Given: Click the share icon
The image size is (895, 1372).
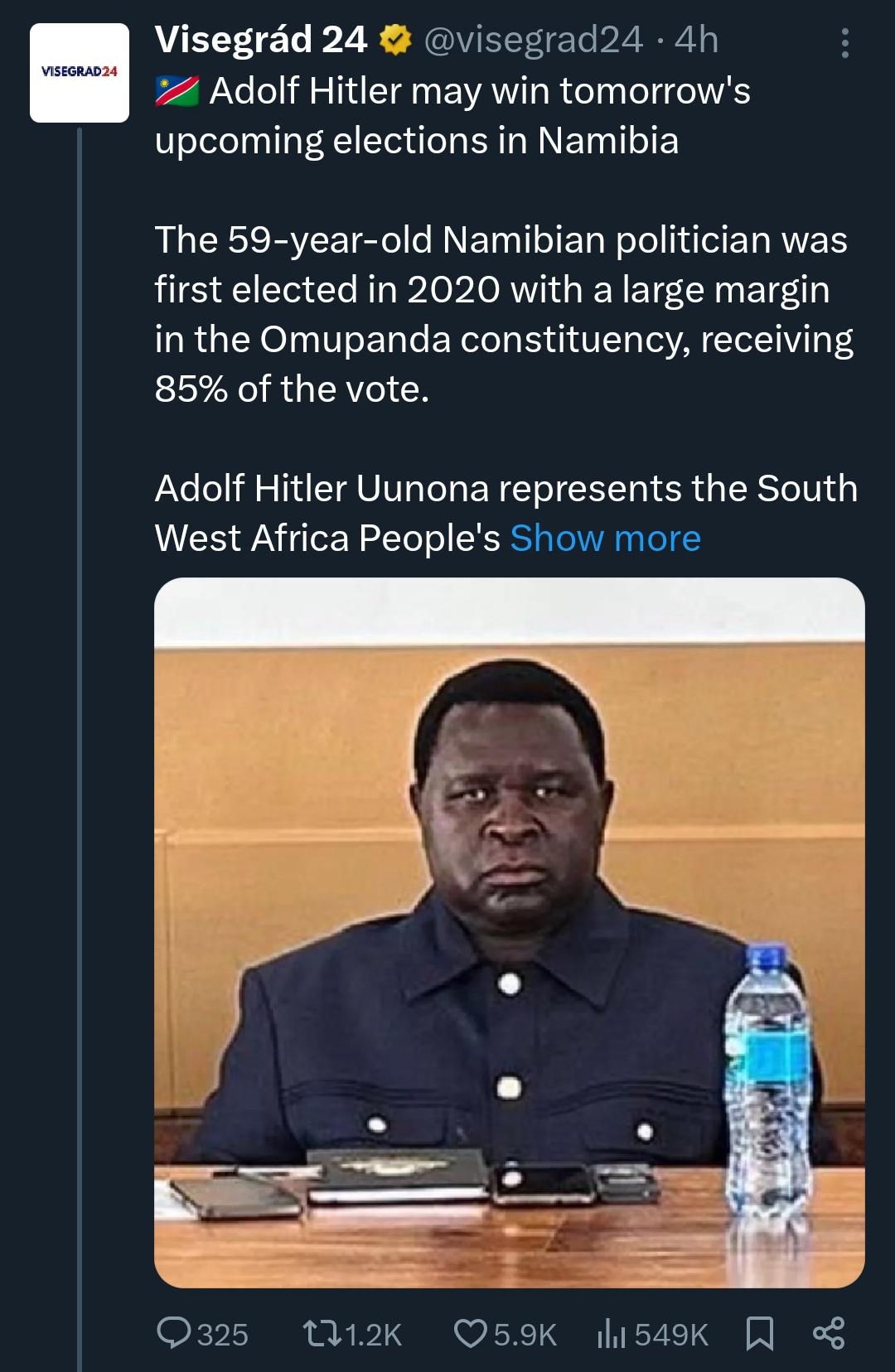Looking at the screenshot, I should tap(828, 1333).
